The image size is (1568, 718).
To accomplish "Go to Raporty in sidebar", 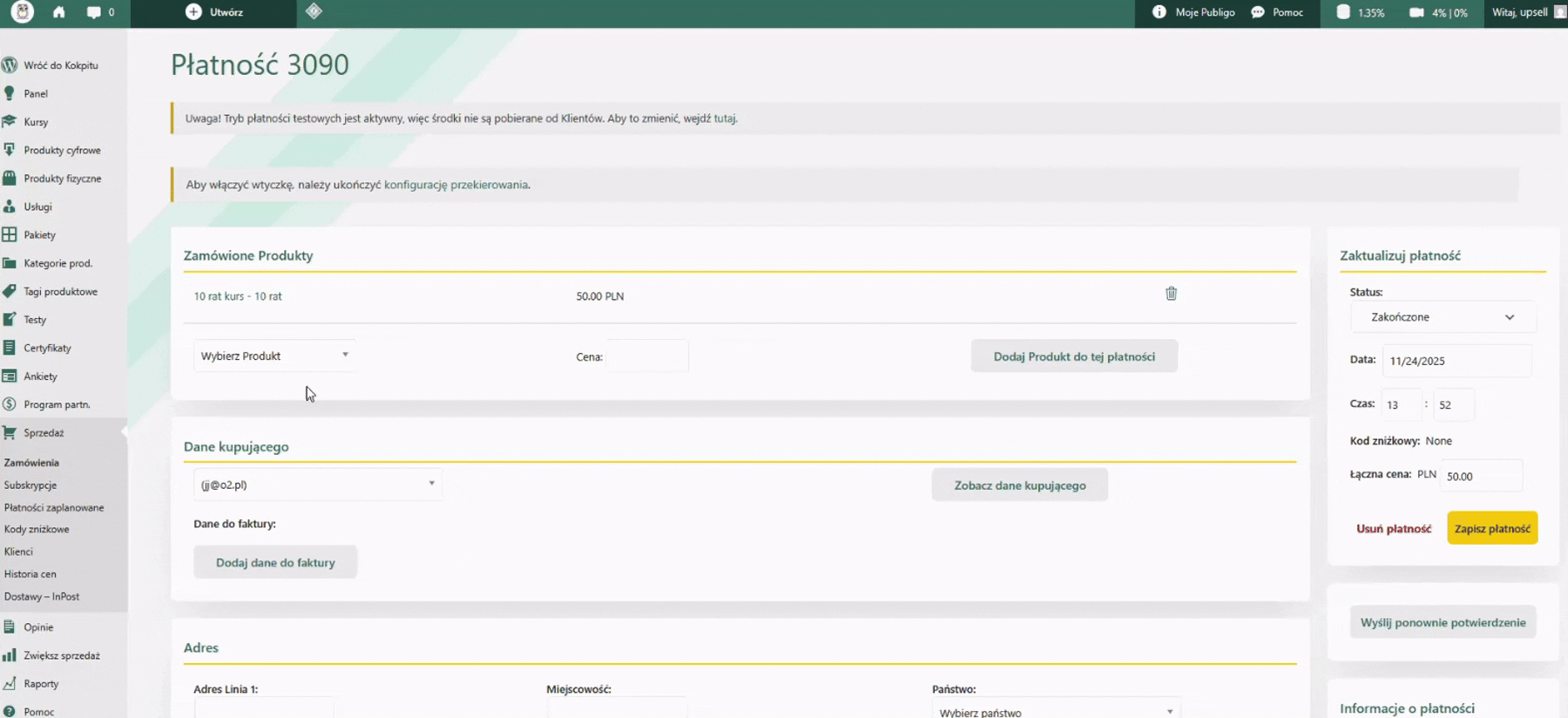I will [41, 684].
